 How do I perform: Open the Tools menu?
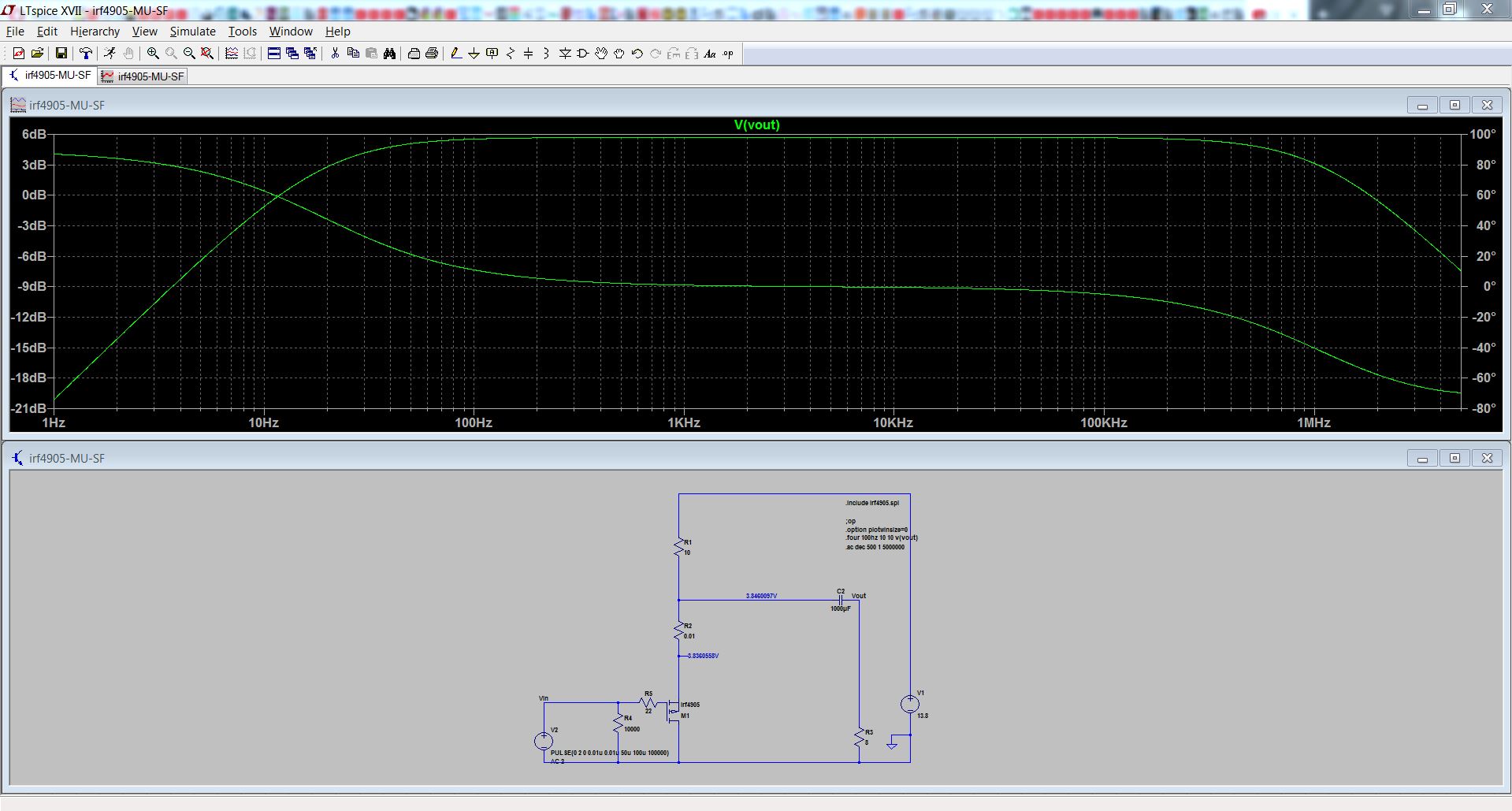[x=243, y=32]
